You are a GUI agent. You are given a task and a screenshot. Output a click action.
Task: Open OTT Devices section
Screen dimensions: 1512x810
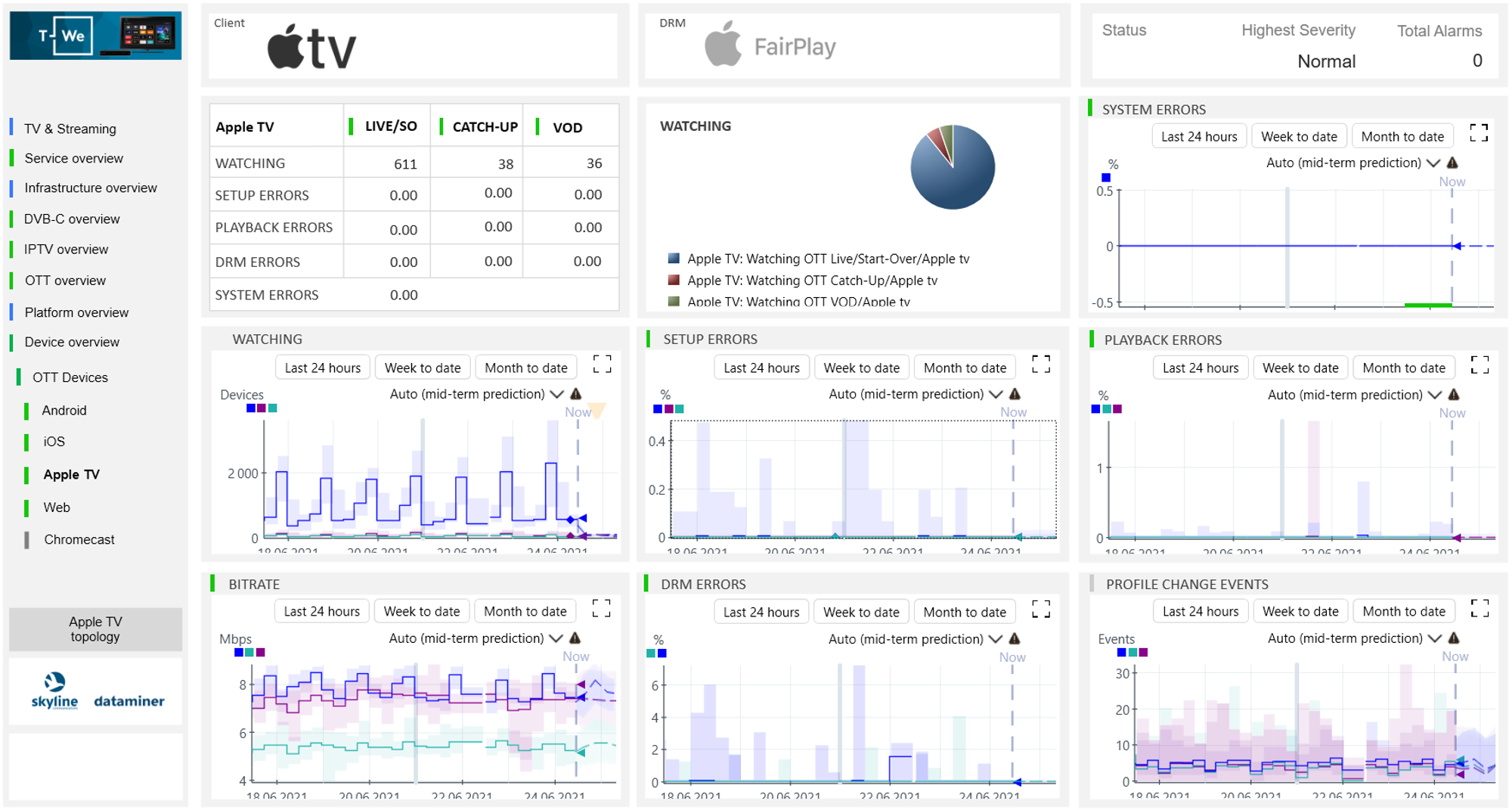pos(70,377)
